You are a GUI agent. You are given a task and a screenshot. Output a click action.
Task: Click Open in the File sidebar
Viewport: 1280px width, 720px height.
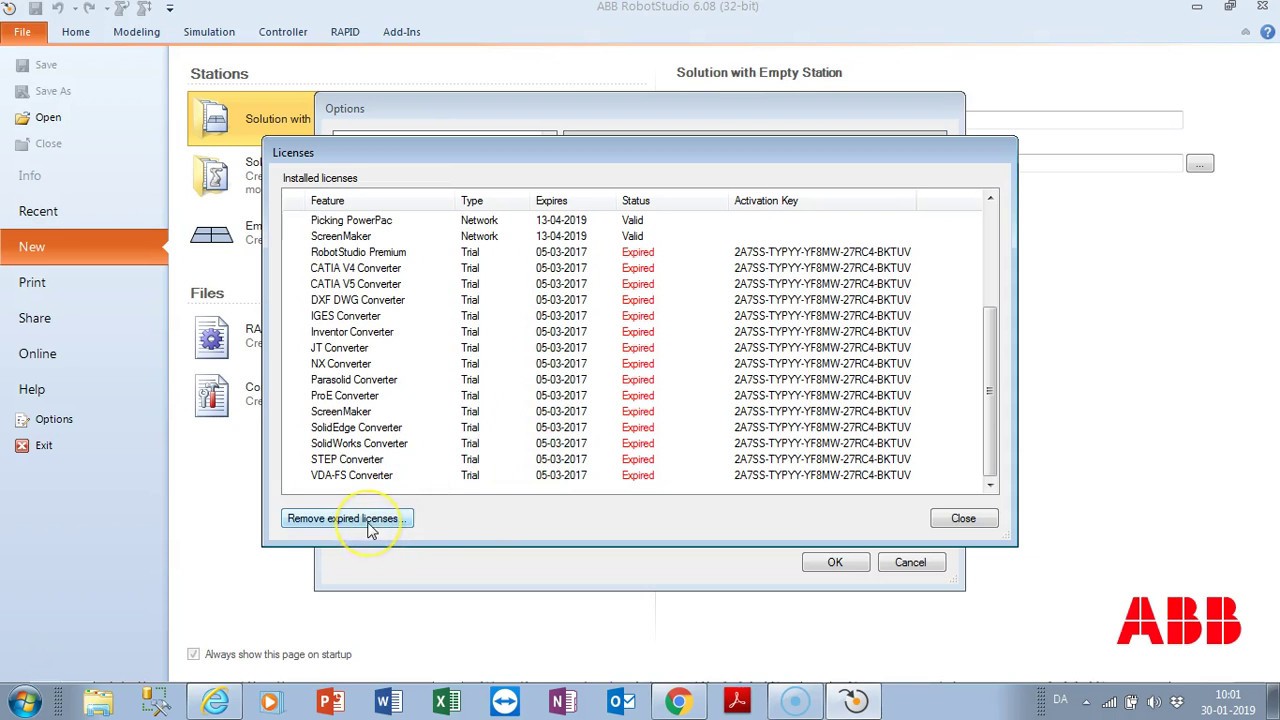click(x=39, y=117)
